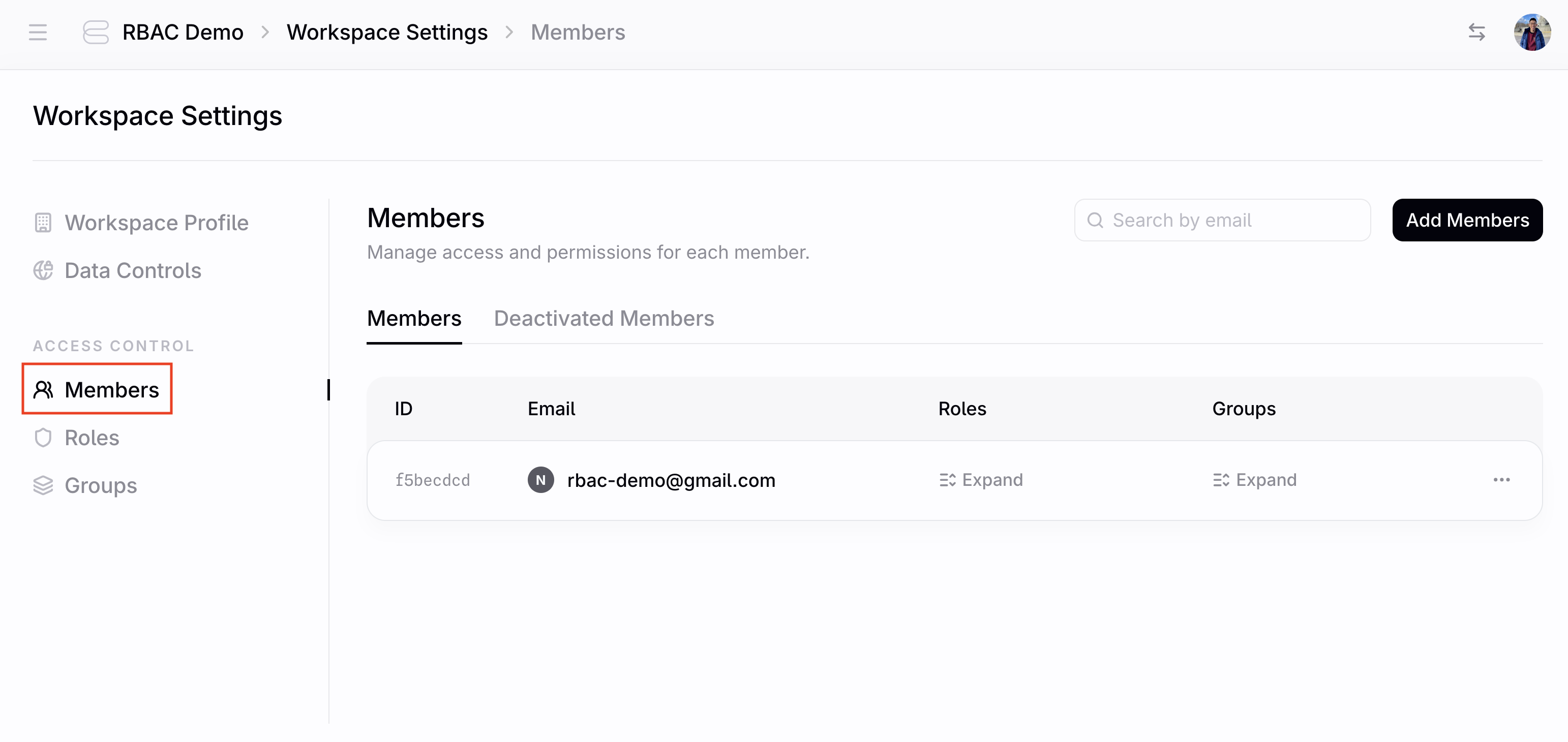Screen dimensions: 1568x742
Task: Click the Members people icon in sidebar
Action: 43,390
